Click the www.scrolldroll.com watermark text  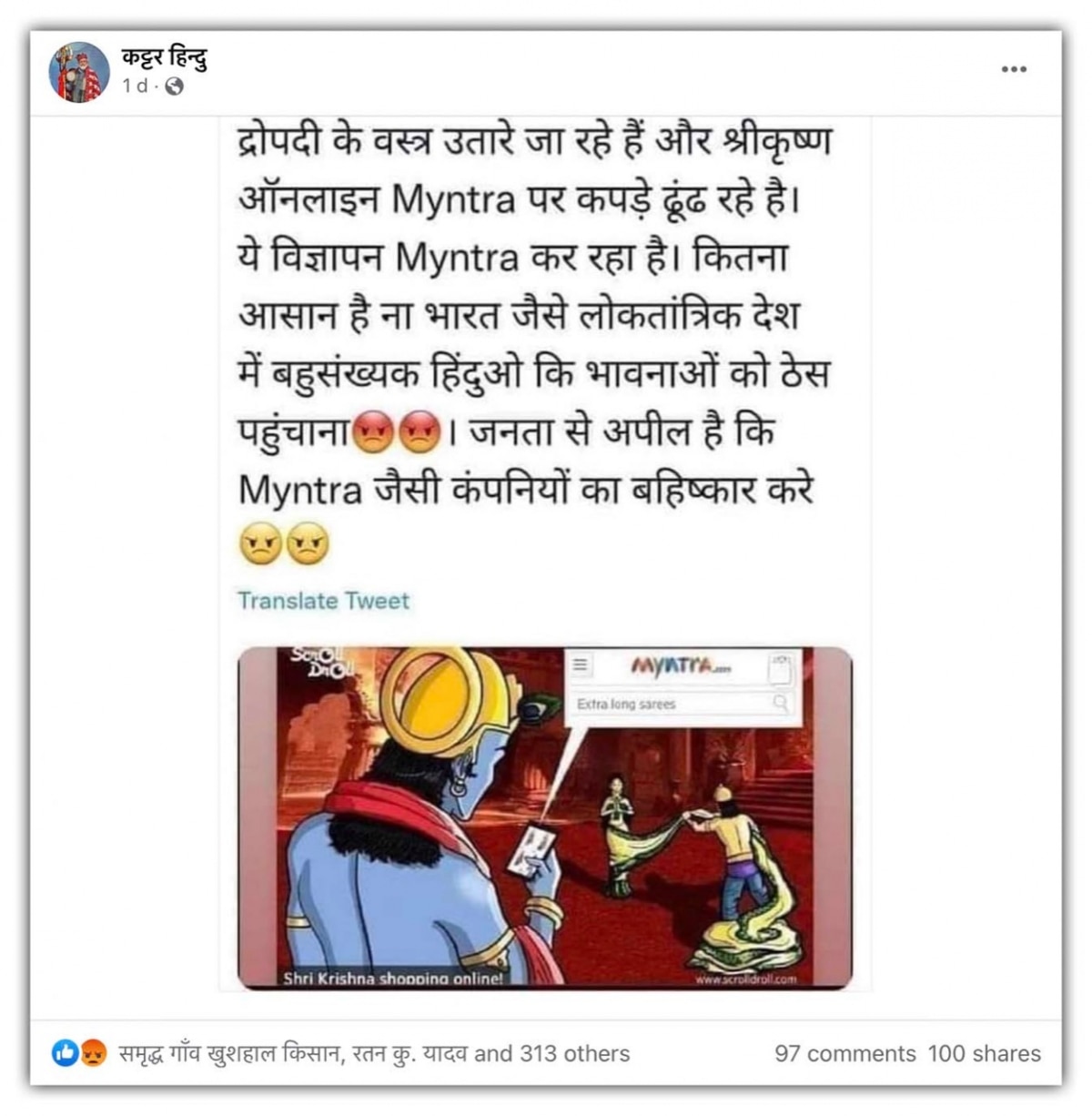[x=746, y=979]
